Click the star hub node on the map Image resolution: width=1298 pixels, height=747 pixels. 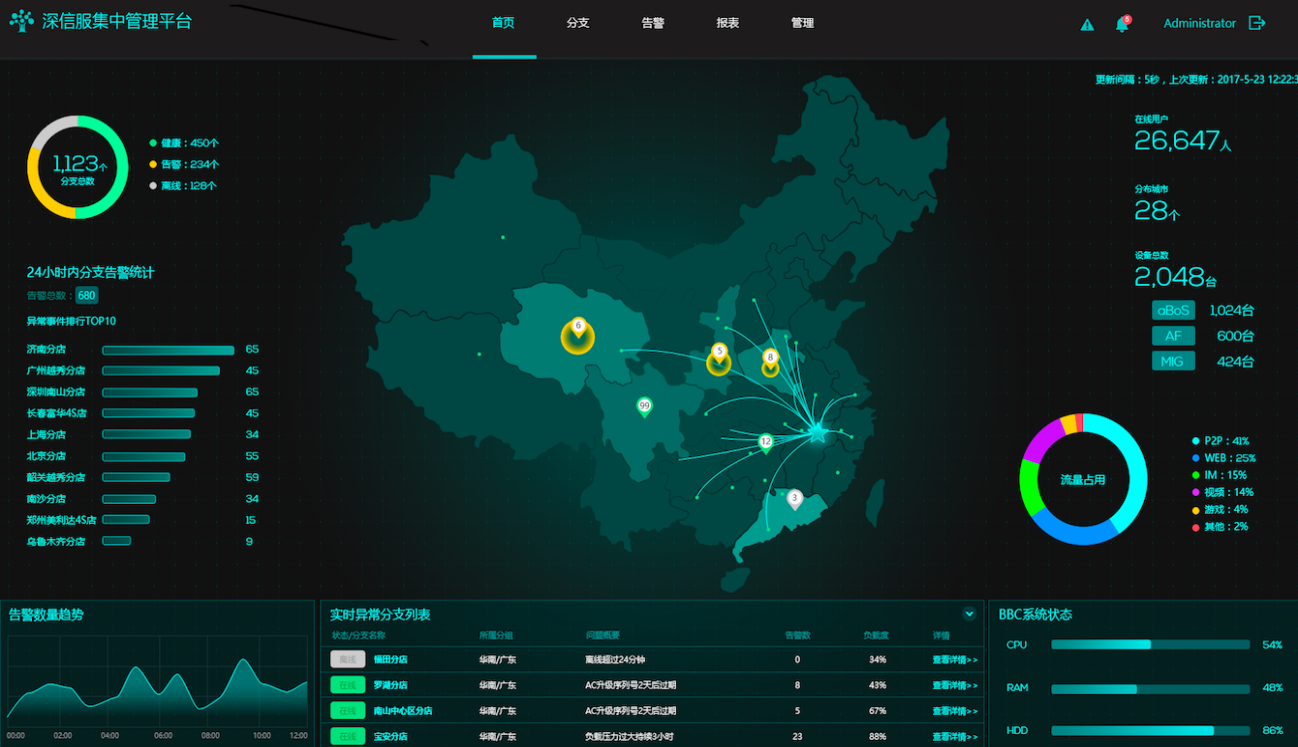click(817, 433)
